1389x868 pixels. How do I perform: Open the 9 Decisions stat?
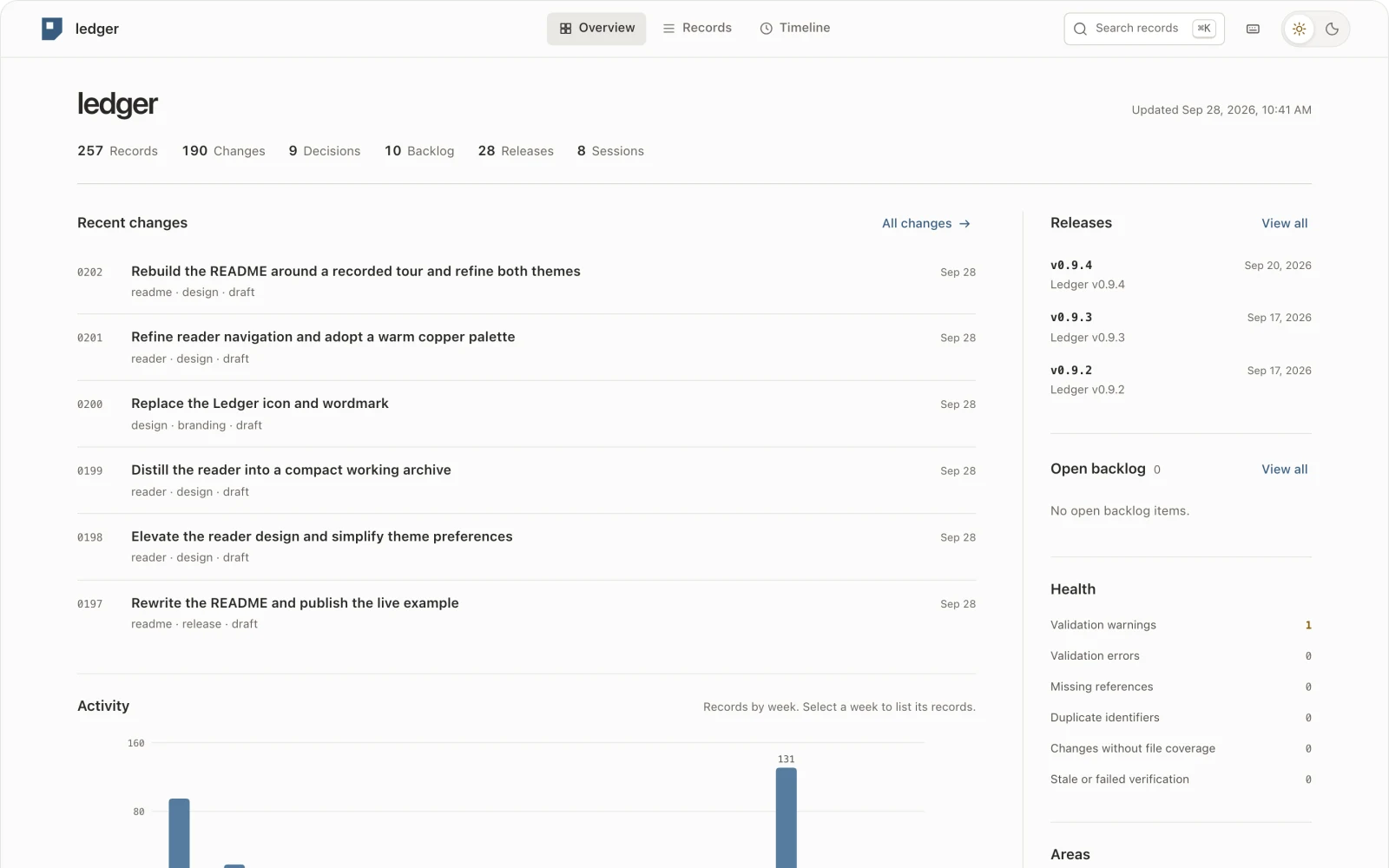tap(325, 151)
